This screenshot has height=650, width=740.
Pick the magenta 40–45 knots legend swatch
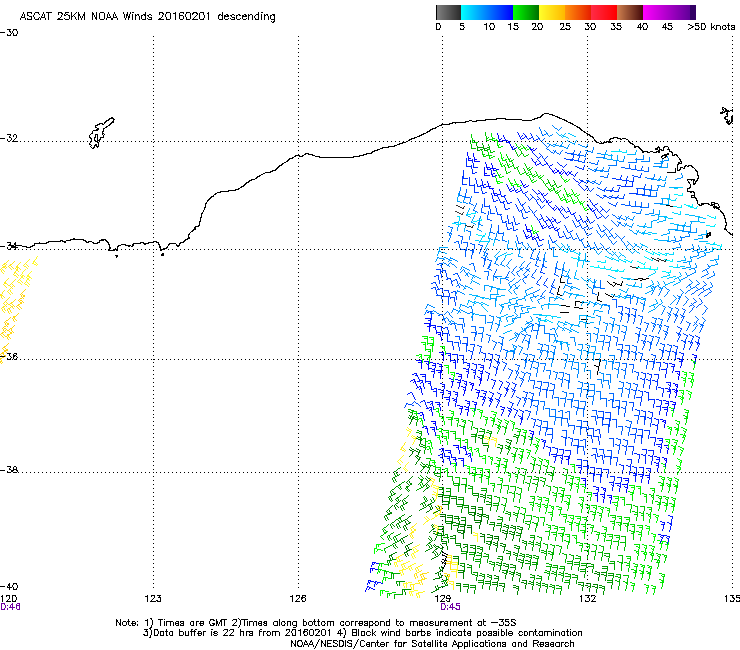(x=656, y=12)
